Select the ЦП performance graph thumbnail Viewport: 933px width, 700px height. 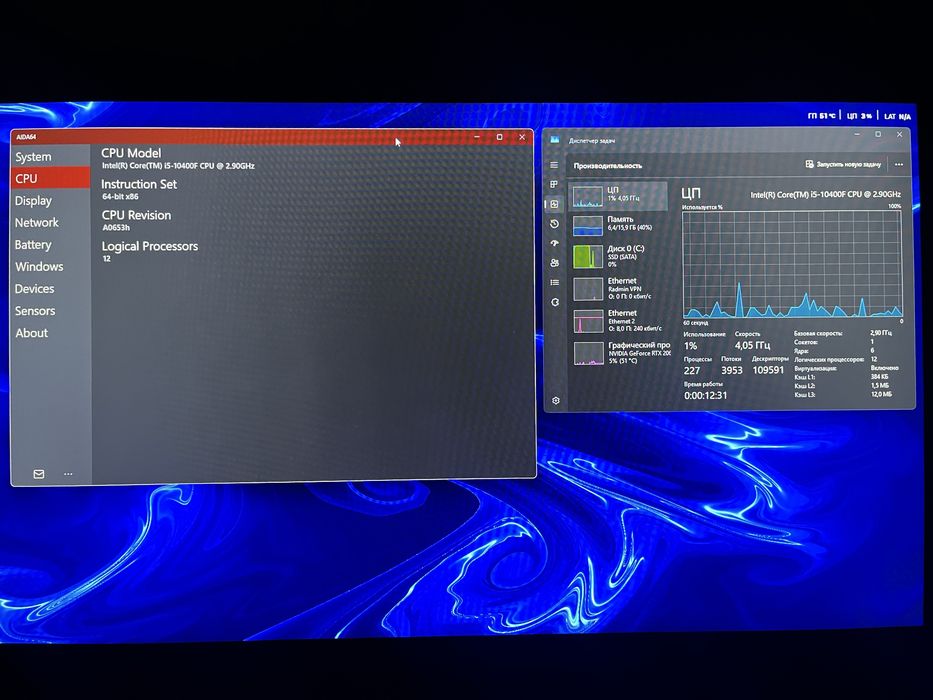588,196
